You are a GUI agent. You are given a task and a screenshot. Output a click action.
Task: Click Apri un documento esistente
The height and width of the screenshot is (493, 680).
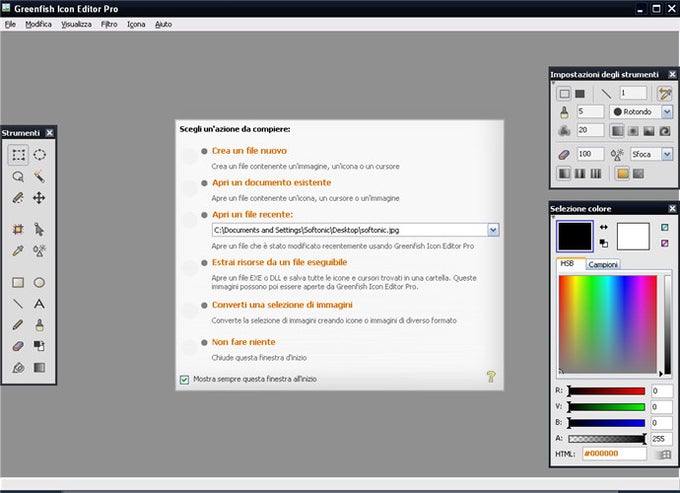(x=271, y=183)
